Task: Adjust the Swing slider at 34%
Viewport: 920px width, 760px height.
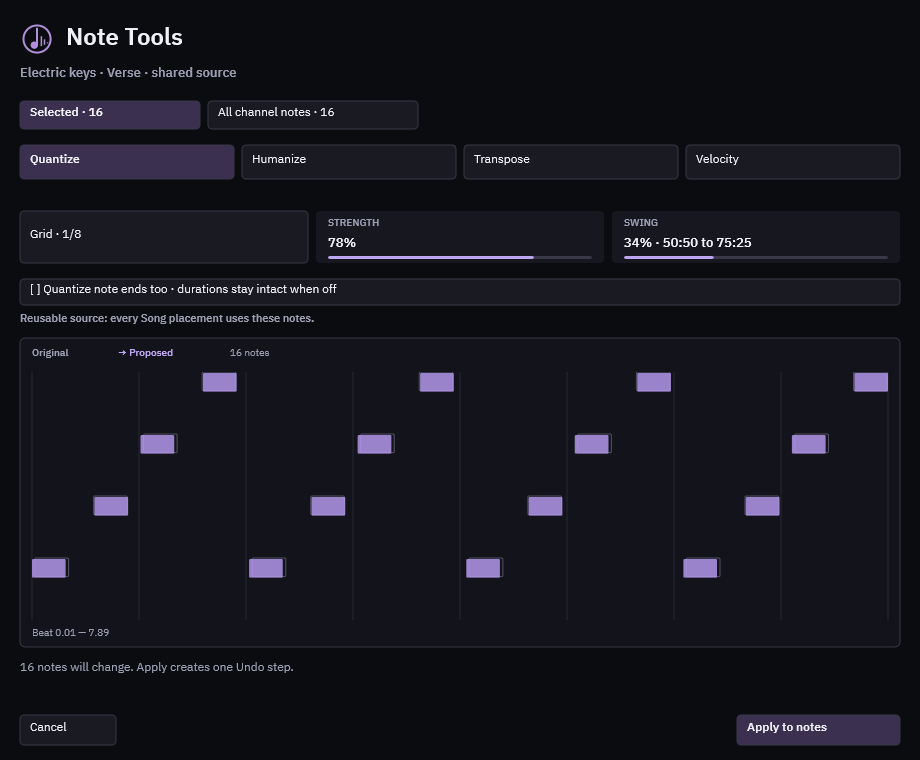Action: click(x=756, y=257)
